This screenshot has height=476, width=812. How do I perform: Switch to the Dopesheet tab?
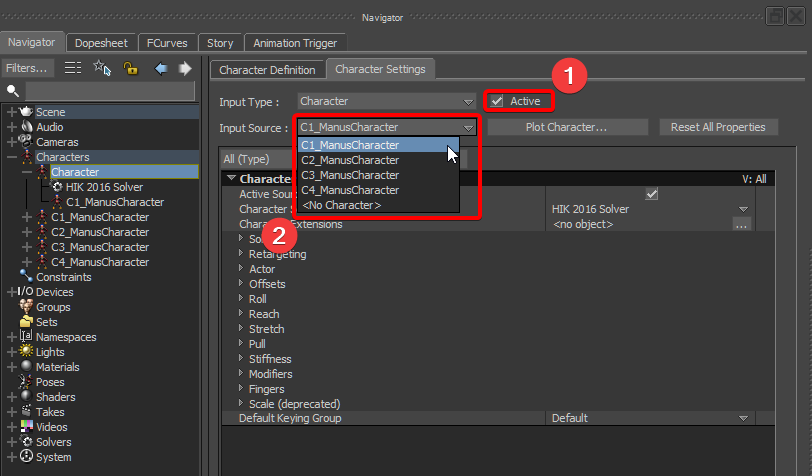(x=100, y=43)
